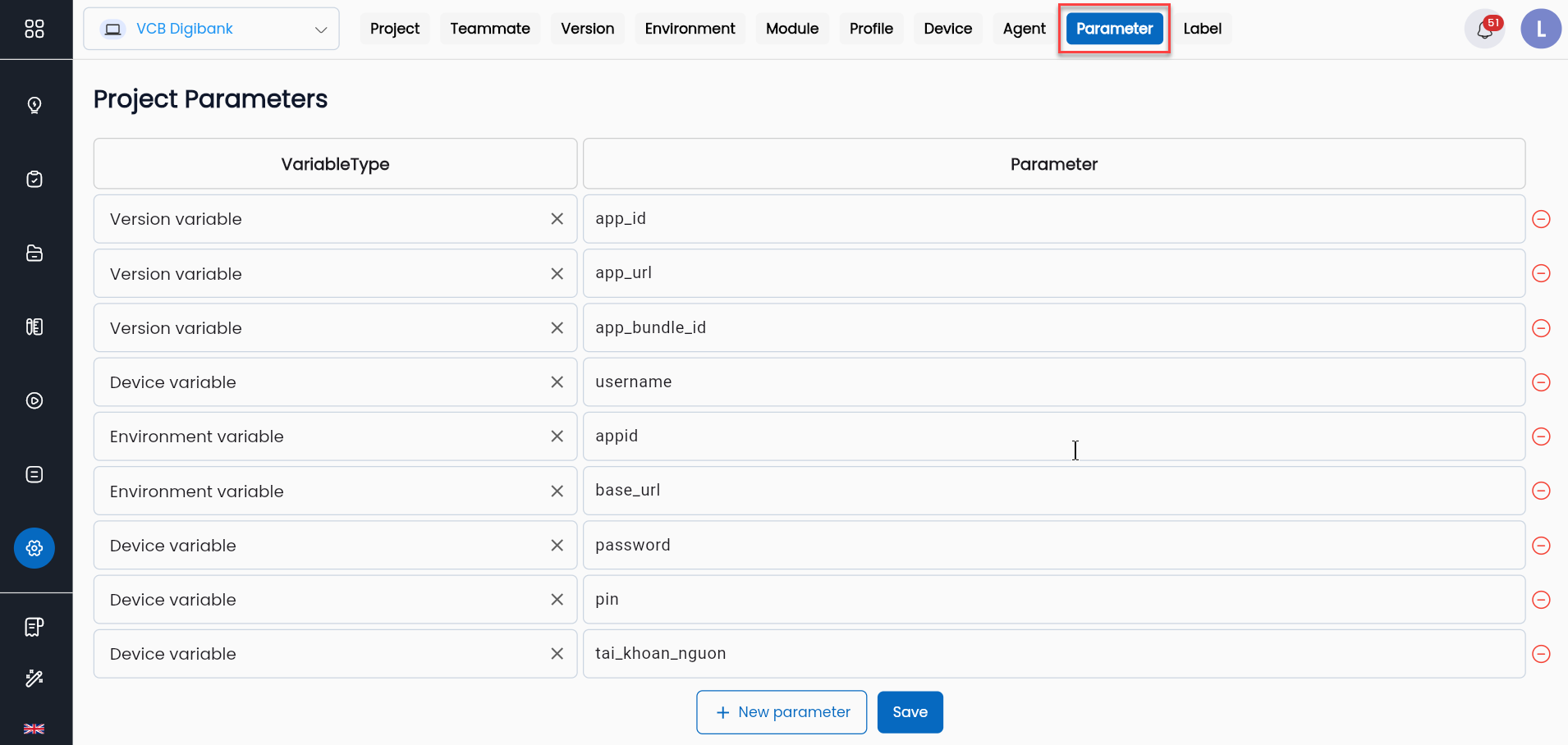
Task: Clear variable type for tai_khoan_nguon row
Action: tap(557, 654)
